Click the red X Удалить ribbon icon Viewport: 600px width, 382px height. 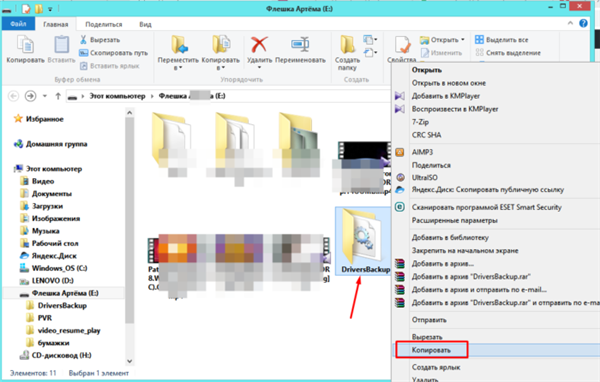tap(259, 46)
